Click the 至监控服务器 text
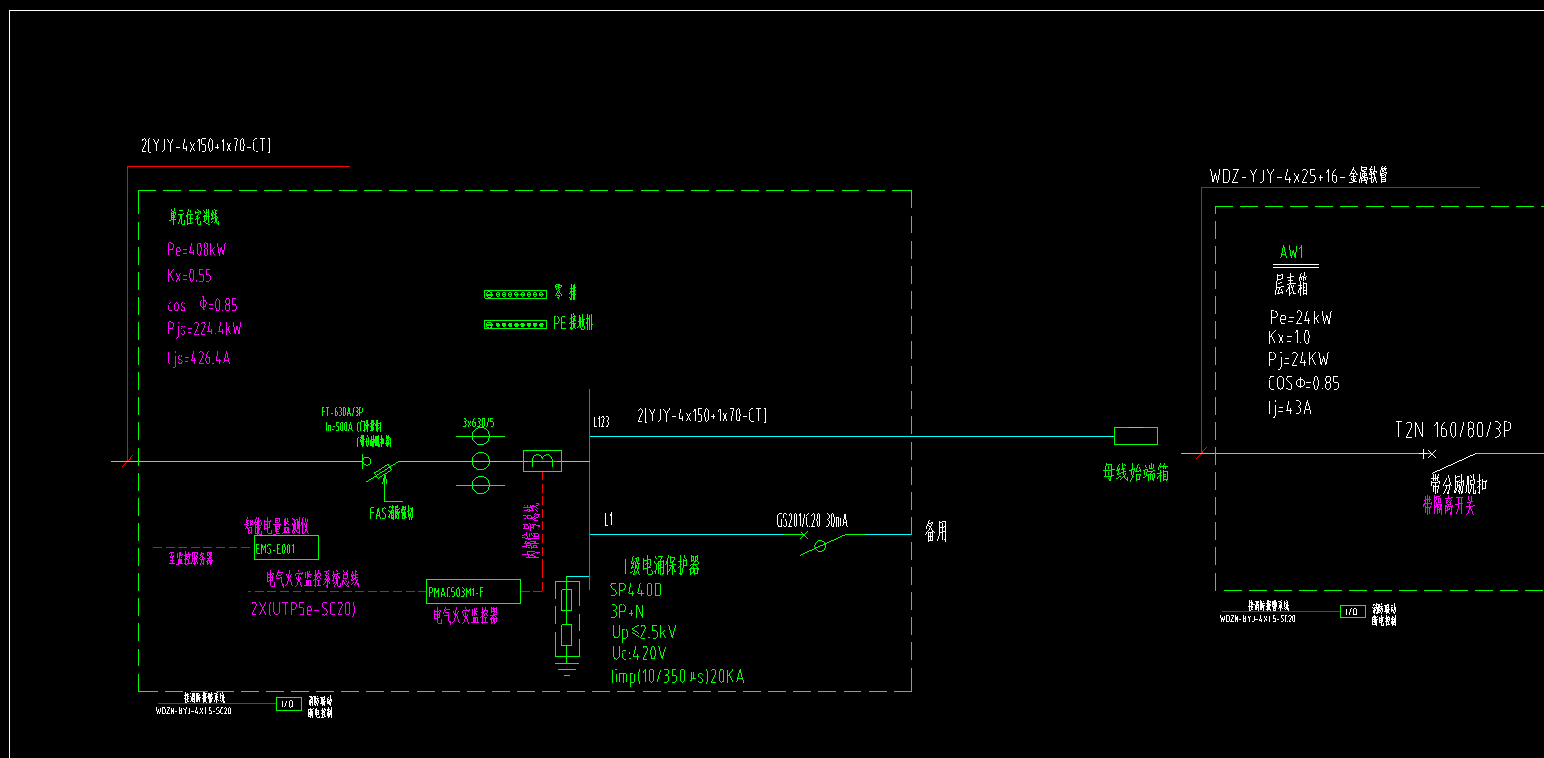The width and height of the screenshot is (1544, 758). 190,559
